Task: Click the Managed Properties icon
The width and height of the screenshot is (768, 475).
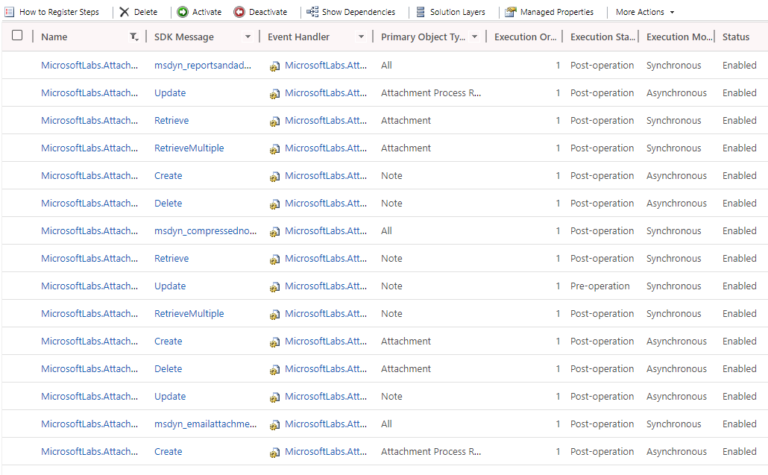Action: [x=510, y=12]
